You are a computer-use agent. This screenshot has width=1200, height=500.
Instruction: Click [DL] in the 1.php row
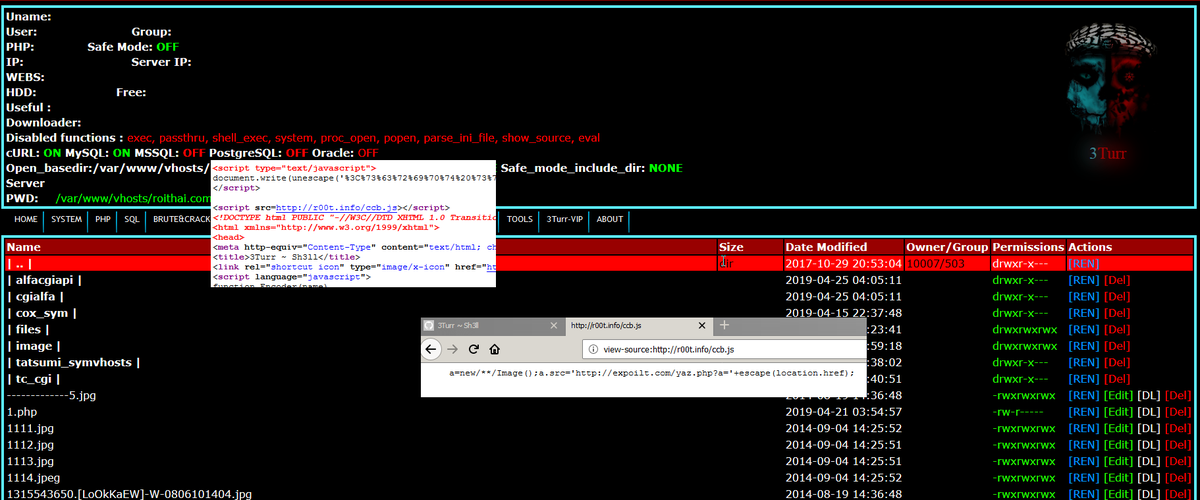coord(1148,411)
